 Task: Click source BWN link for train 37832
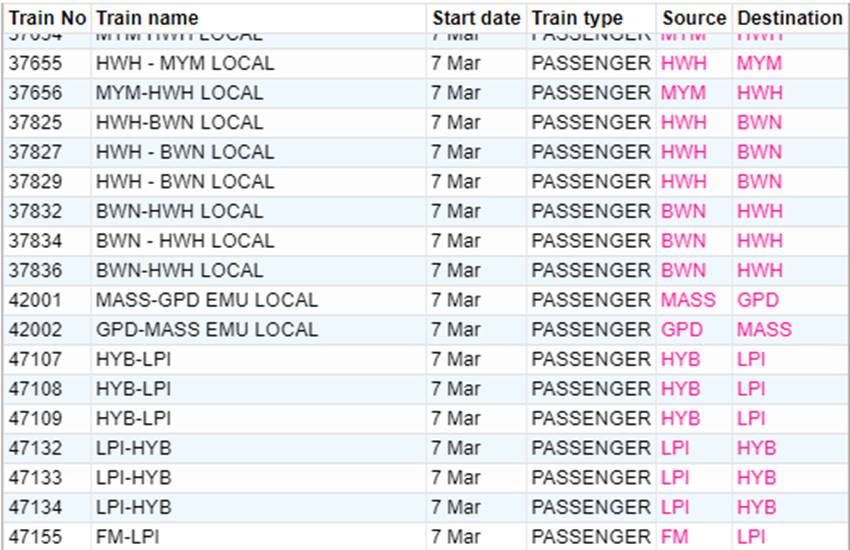683,212
